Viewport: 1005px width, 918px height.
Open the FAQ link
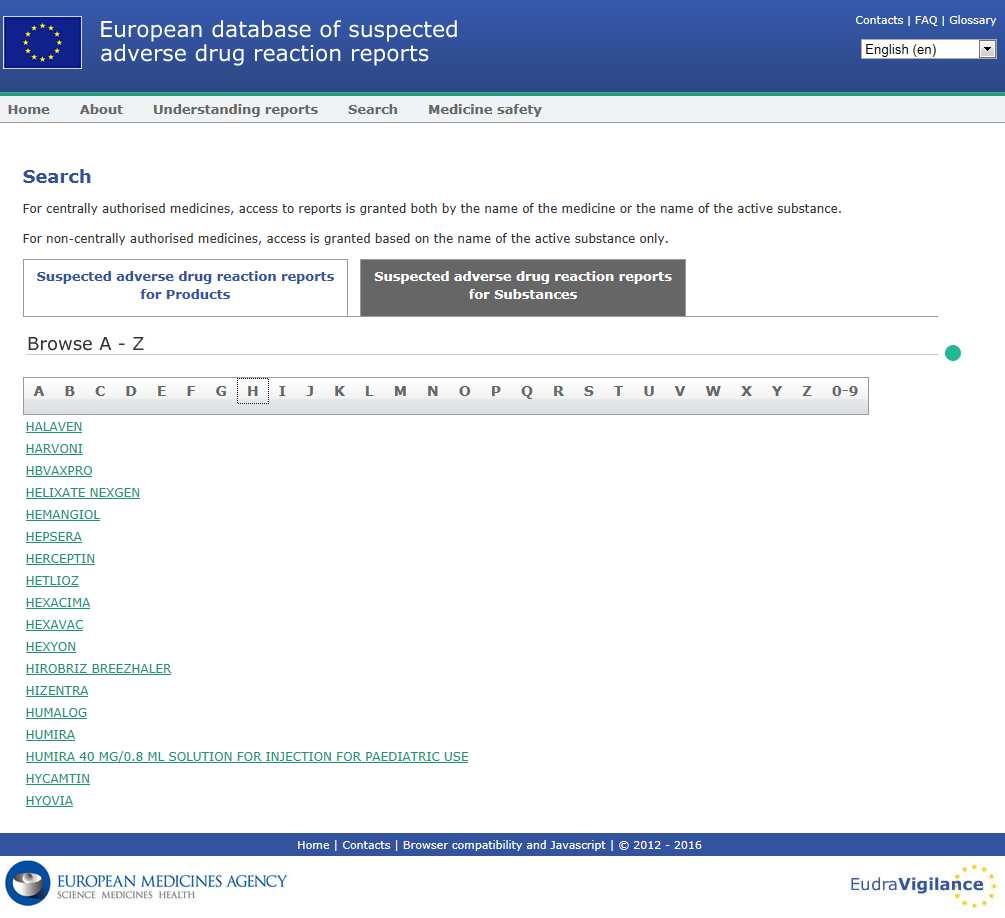point(926,20)
